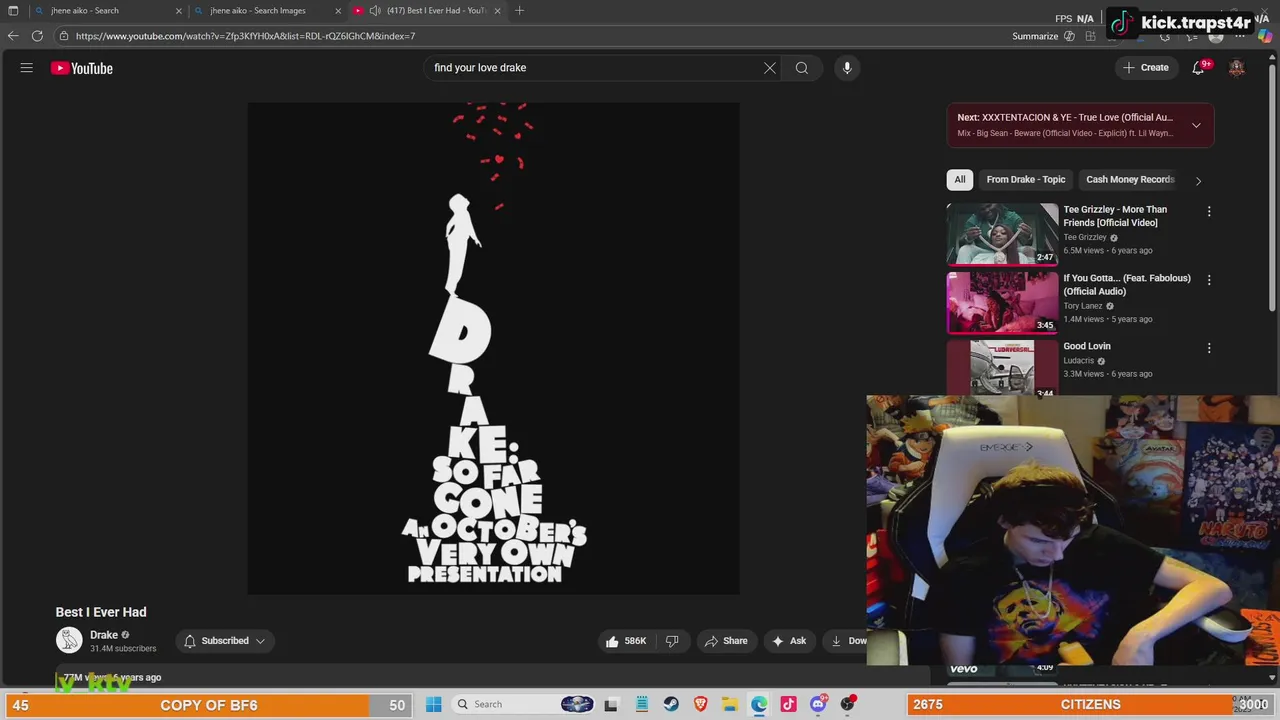Open the Good Lovin Ludacris thumbnail

1002,367
